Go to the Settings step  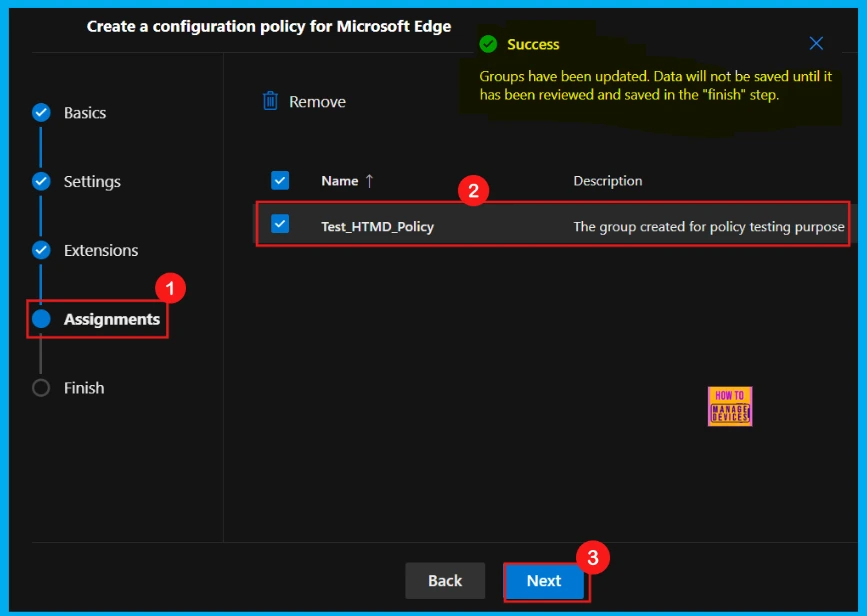92,181
